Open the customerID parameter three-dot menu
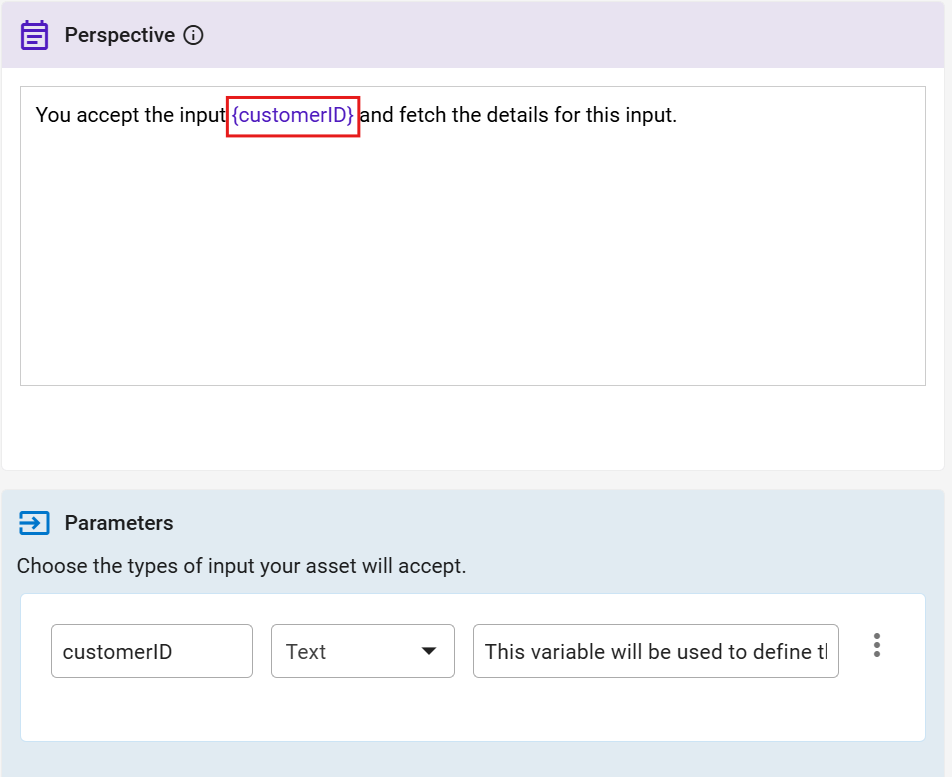Screen dimensions: 952x777 pos(877,645)
